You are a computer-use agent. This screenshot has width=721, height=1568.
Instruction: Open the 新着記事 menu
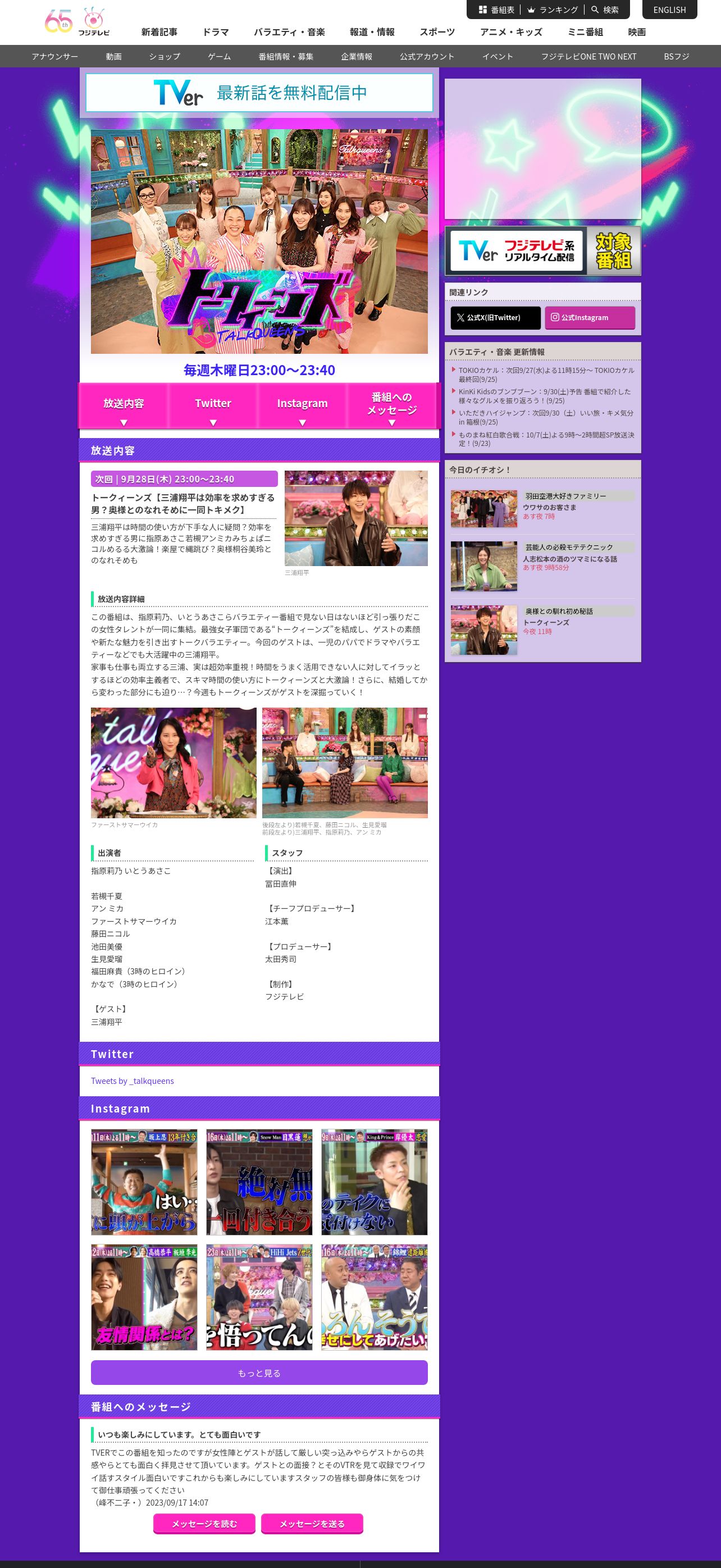159,31
